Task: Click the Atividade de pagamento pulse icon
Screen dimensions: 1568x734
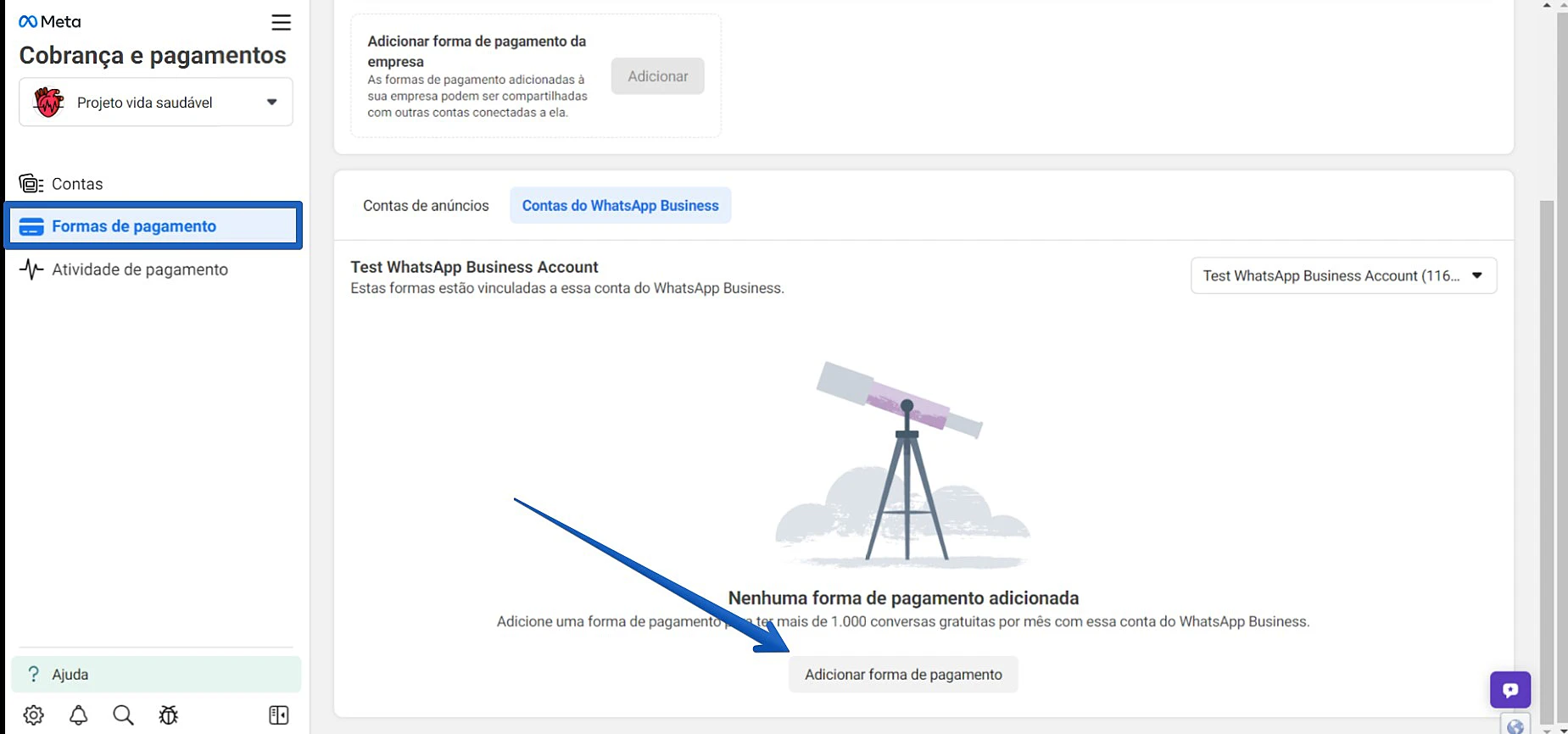Action: coord(31,270)
